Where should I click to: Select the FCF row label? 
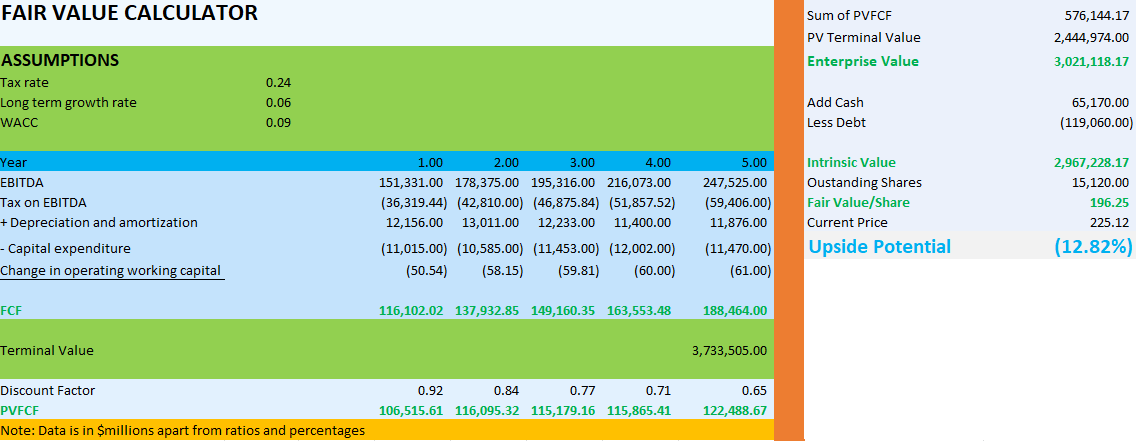[x=11, y=311]
